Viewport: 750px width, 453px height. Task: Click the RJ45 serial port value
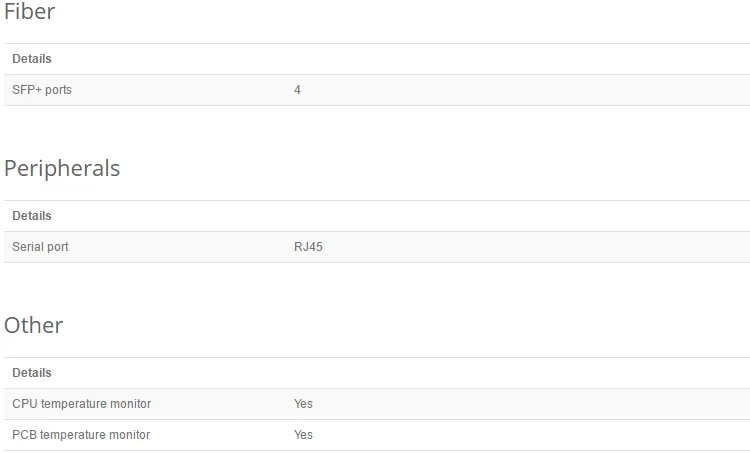point(308,247)
